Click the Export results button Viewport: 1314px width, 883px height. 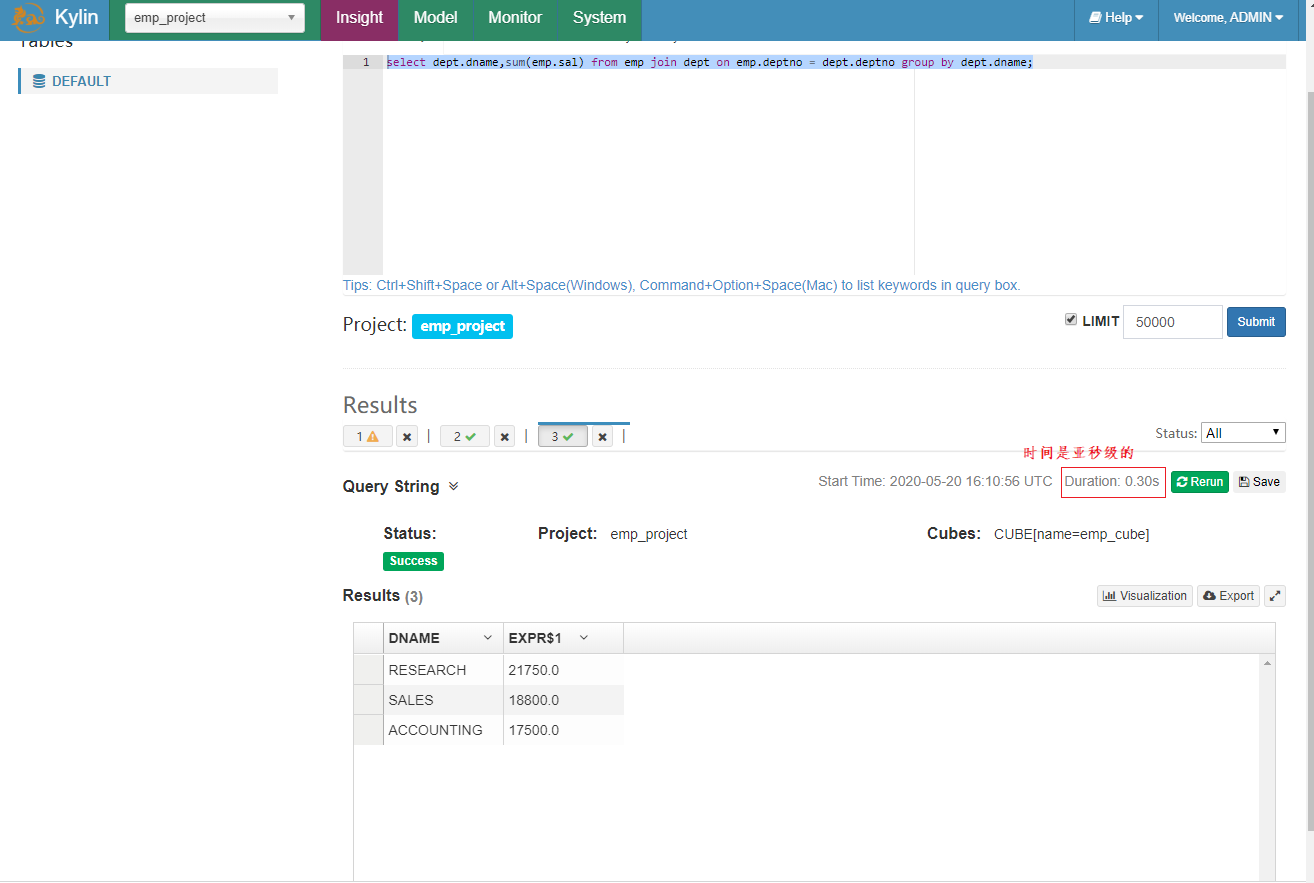pos(1228,596)
